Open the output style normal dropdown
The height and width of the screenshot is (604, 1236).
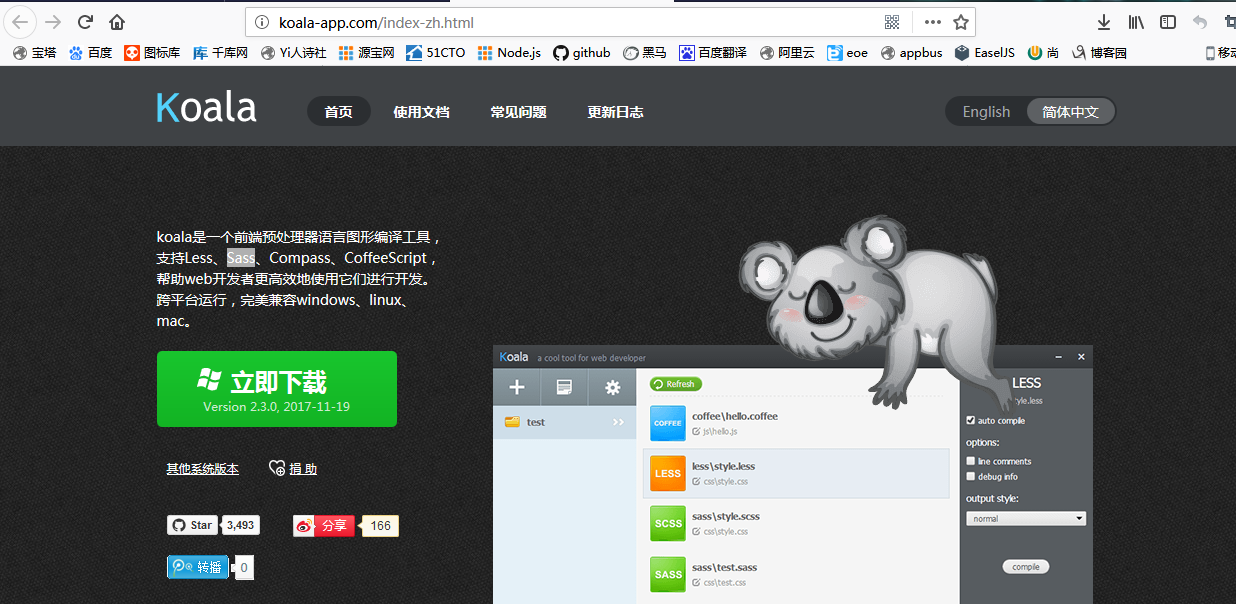click(x=1026, y=518)
